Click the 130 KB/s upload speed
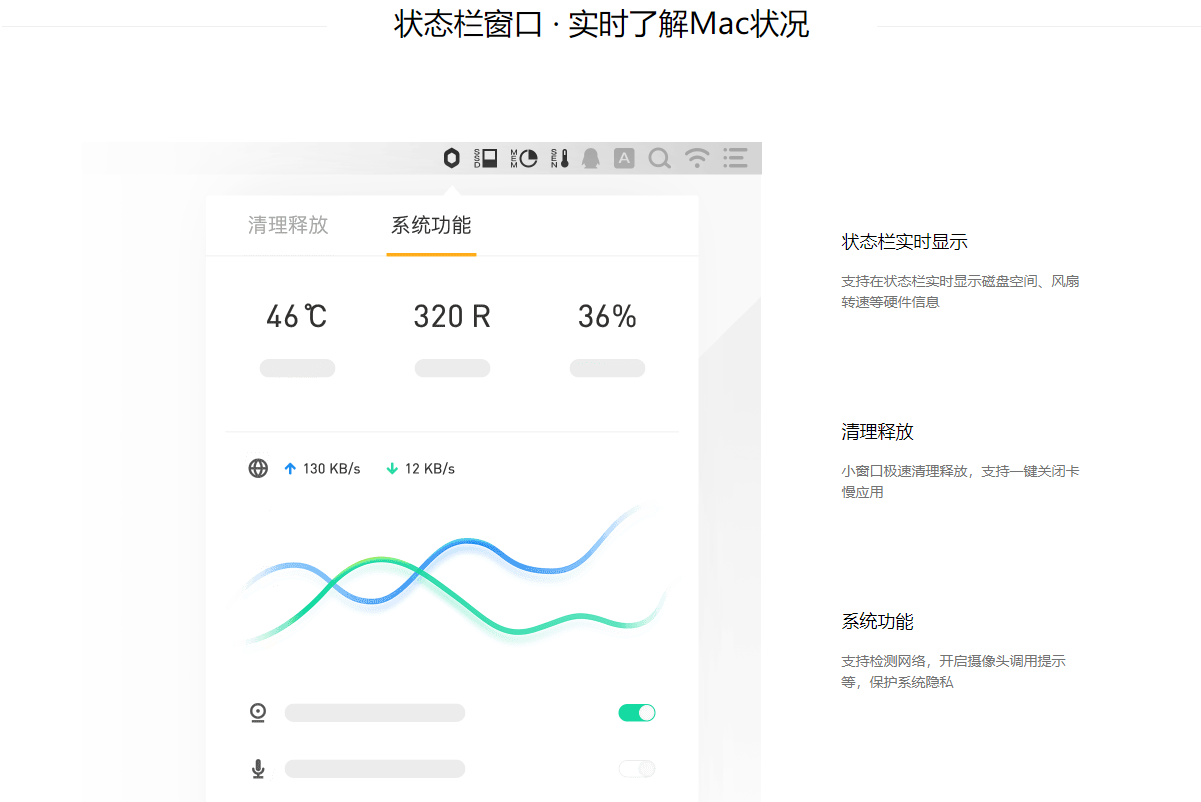This screenshot has height=802, width=1201. click(331, 468)
